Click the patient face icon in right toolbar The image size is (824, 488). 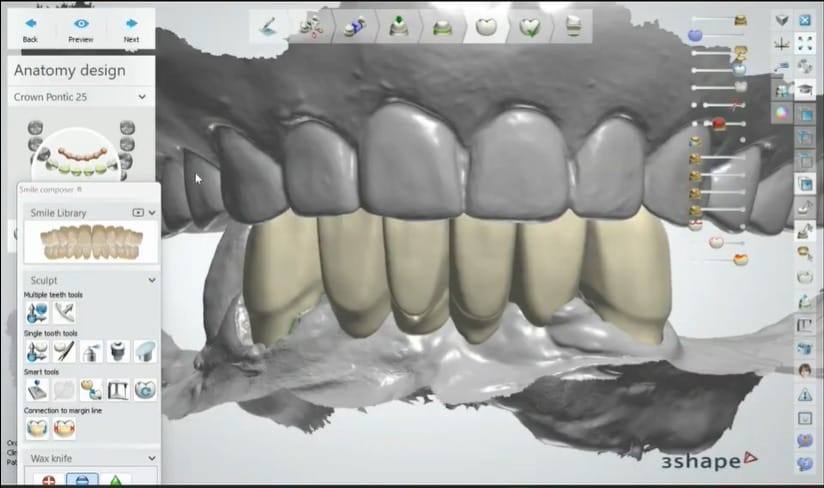(805, 369)
